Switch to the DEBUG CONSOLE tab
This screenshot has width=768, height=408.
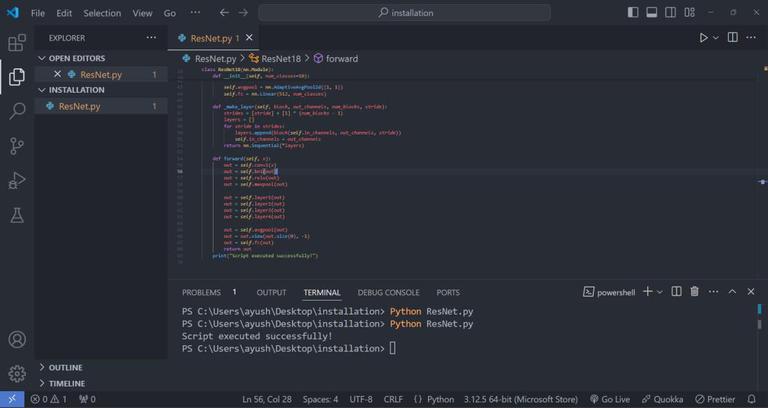pyautogui.click(x=388, y=293)
